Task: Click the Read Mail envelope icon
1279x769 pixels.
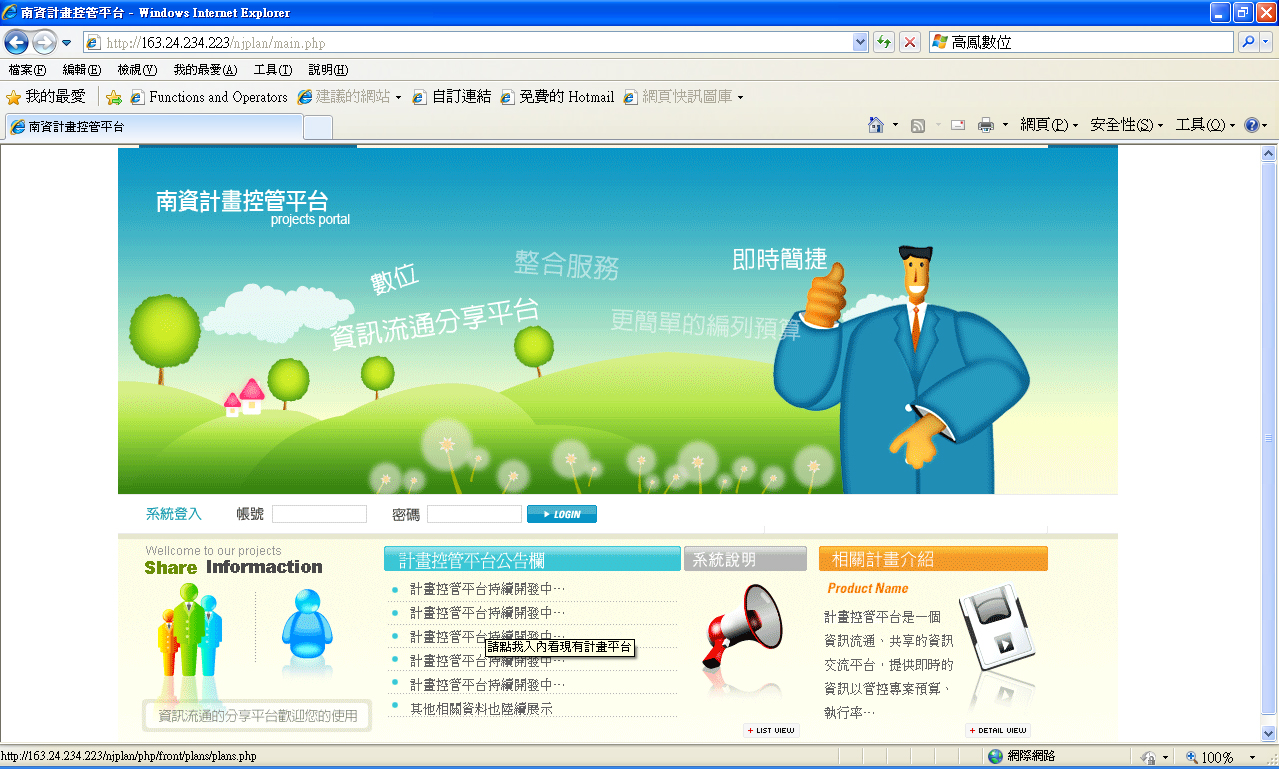Action: [957, 125]
